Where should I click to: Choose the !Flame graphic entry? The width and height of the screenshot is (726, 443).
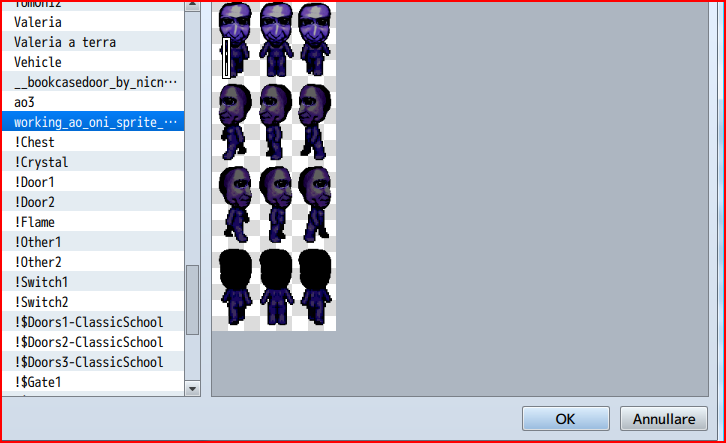[93, 221]
